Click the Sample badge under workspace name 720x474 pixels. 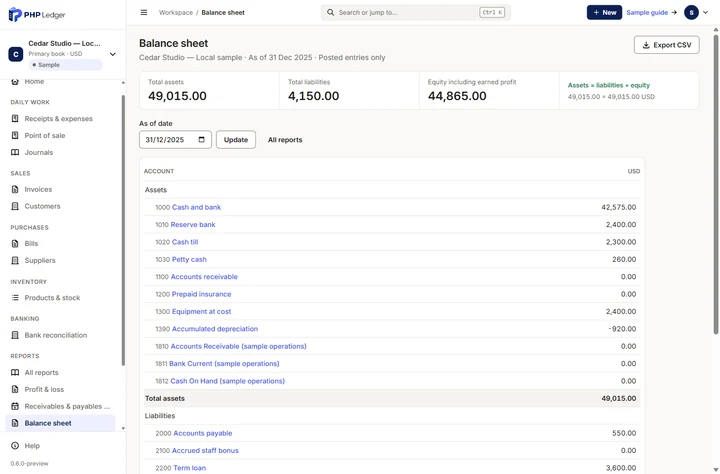pos(65,65)
